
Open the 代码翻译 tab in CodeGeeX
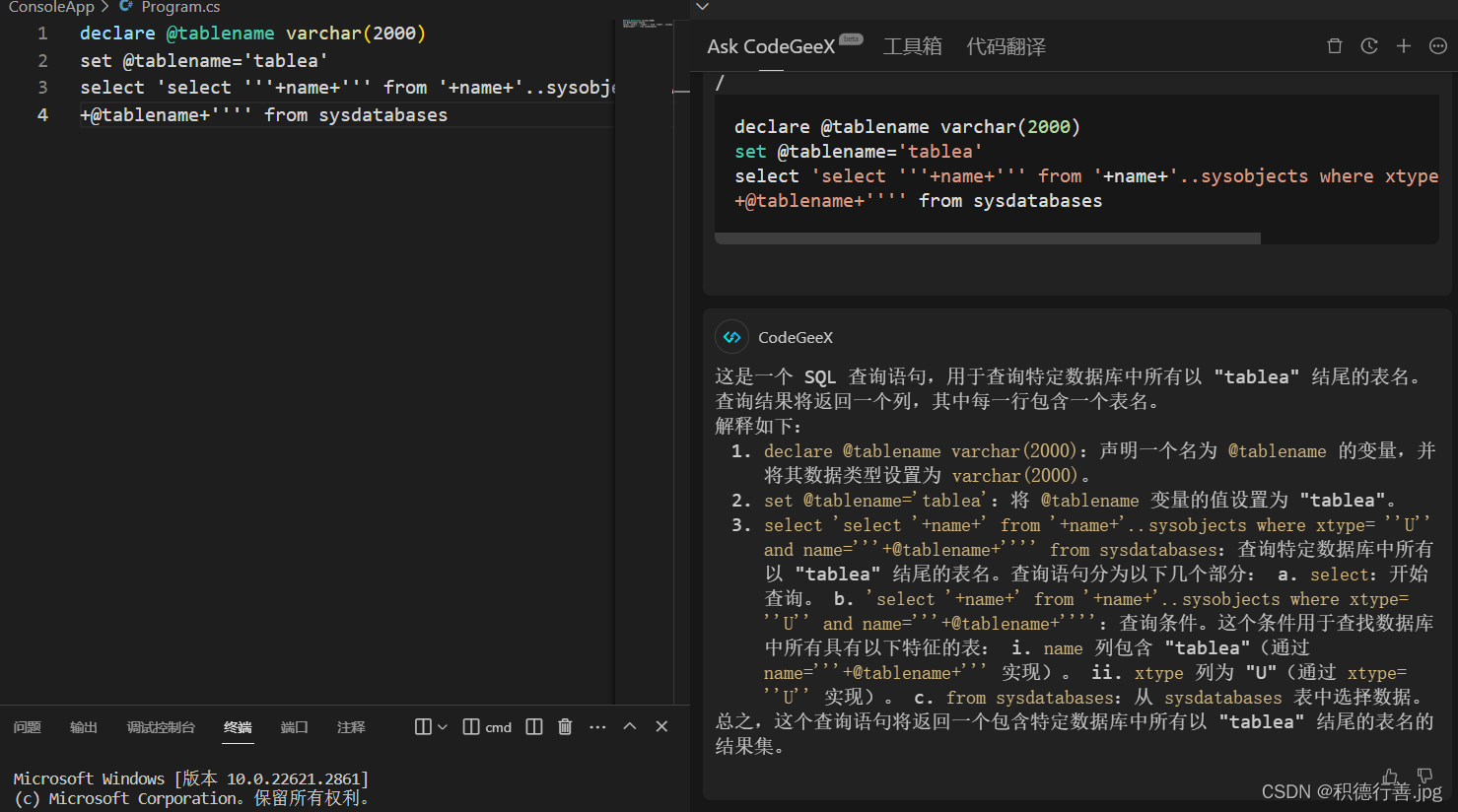[1007, 46]
